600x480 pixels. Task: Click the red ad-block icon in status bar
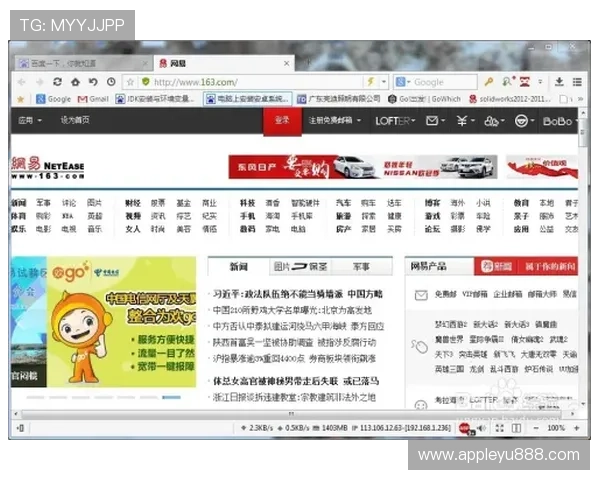click(465, 428)
